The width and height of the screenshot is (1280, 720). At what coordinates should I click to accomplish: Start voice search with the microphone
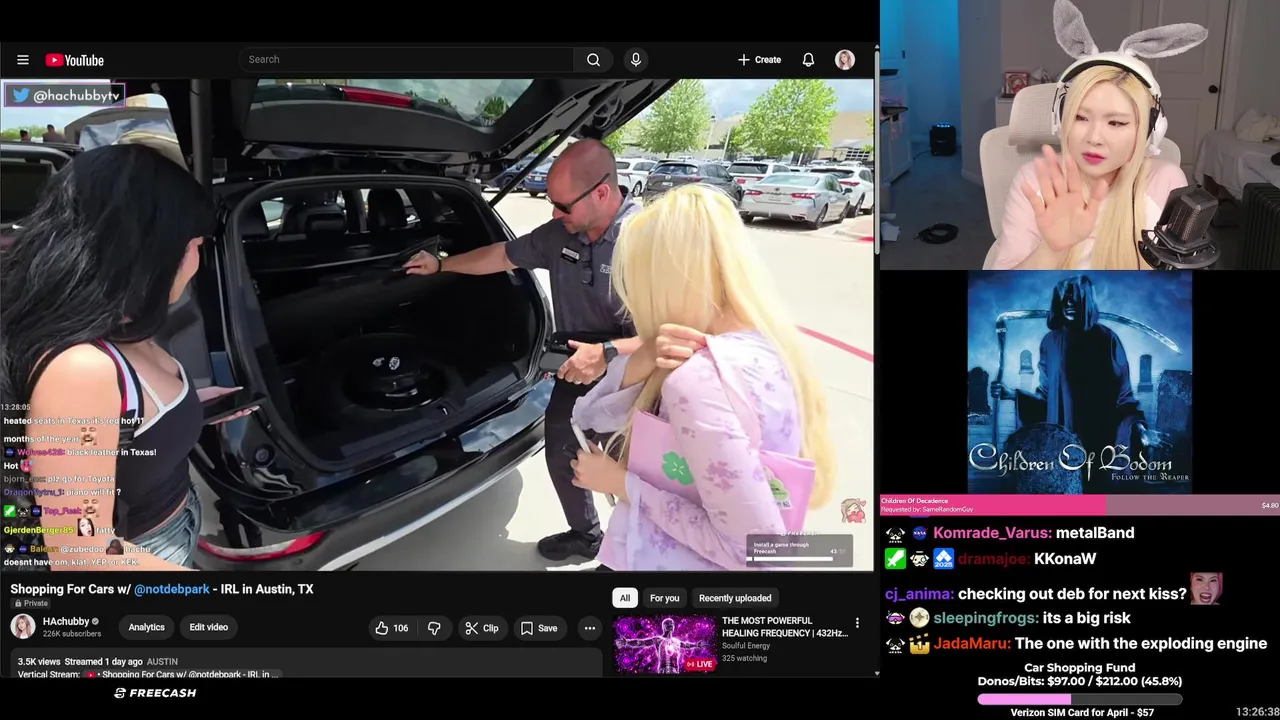click(x=635, y=59)
